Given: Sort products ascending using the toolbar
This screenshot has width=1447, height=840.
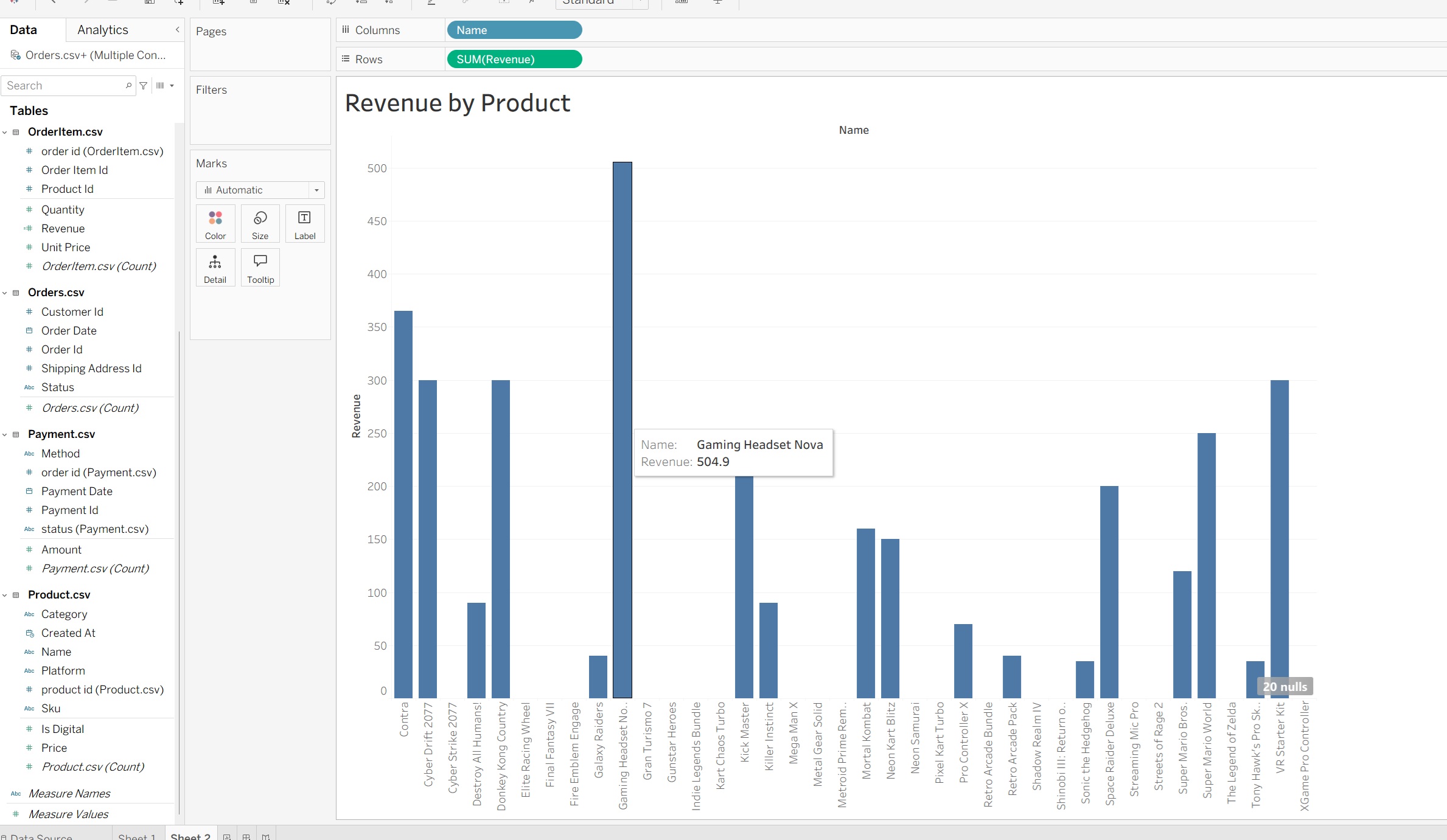Looking at the screenshot, I should click(x=361, y=3).
